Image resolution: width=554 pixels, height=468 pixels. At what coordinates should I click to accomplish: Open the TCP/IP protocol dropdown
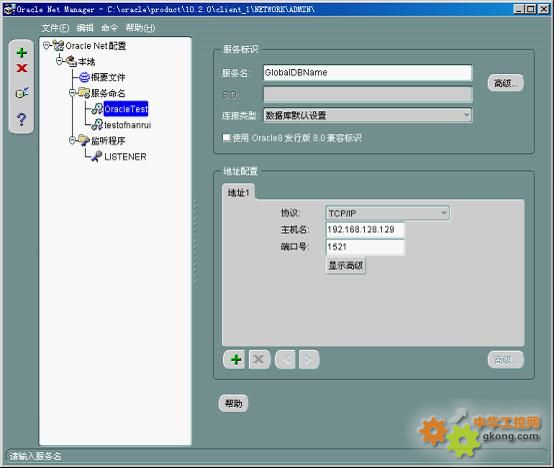(x=387, y=213)
